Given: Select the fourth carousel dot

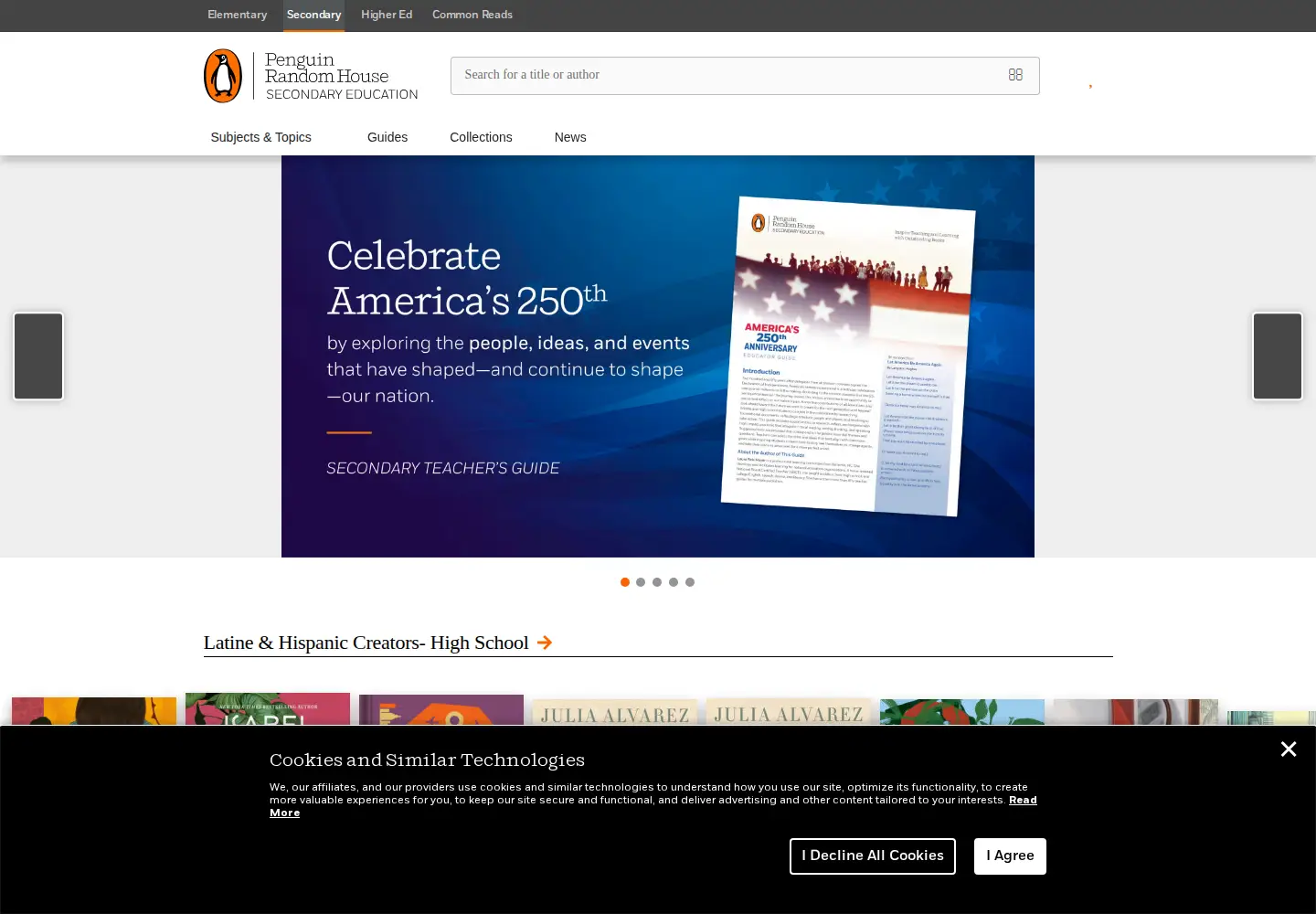Looking at the screenshot, I should pos(674,582).
